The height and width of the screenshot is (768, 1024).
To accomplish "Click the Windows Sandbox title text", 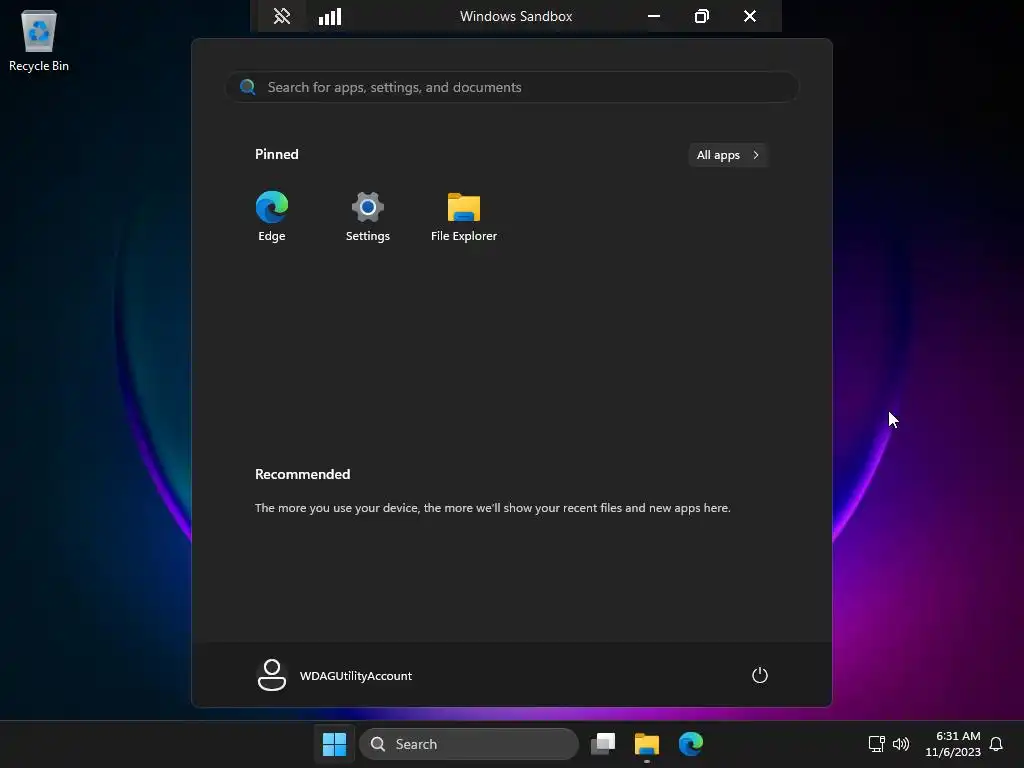I will (516, 16).
